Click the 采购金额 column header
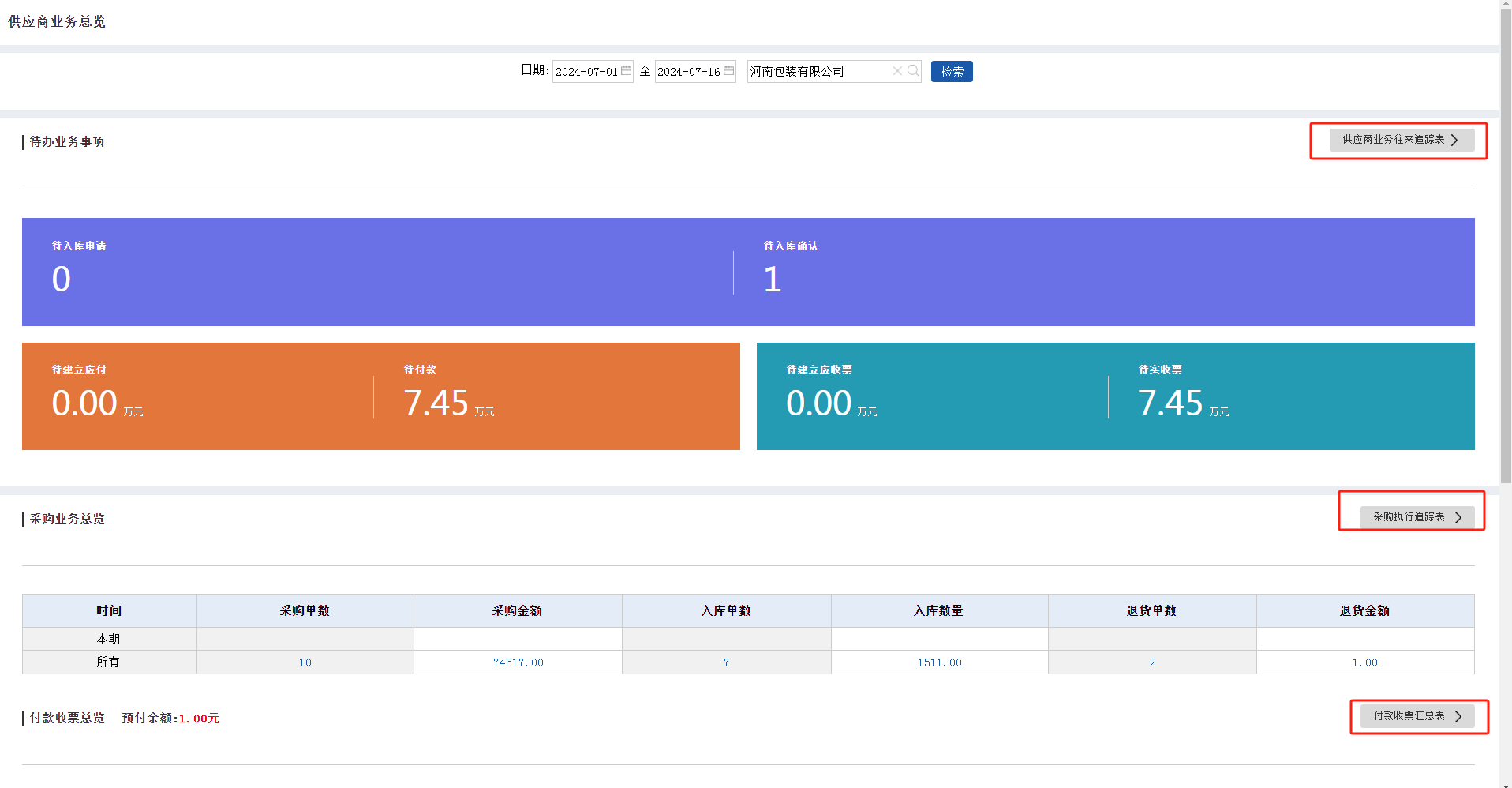1512x788 pixels. coord(518,610)
